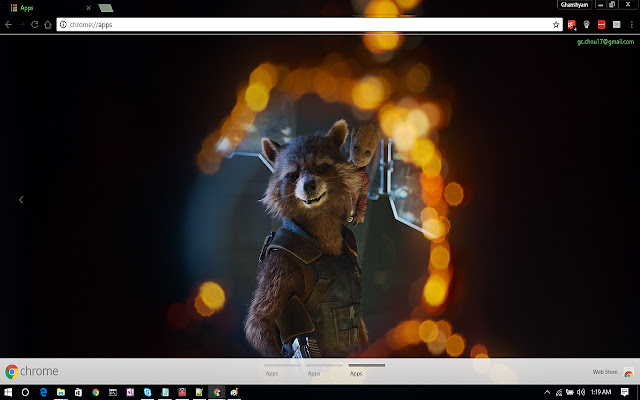Click the active Chrome window taskbar icon

coord(217,392)
